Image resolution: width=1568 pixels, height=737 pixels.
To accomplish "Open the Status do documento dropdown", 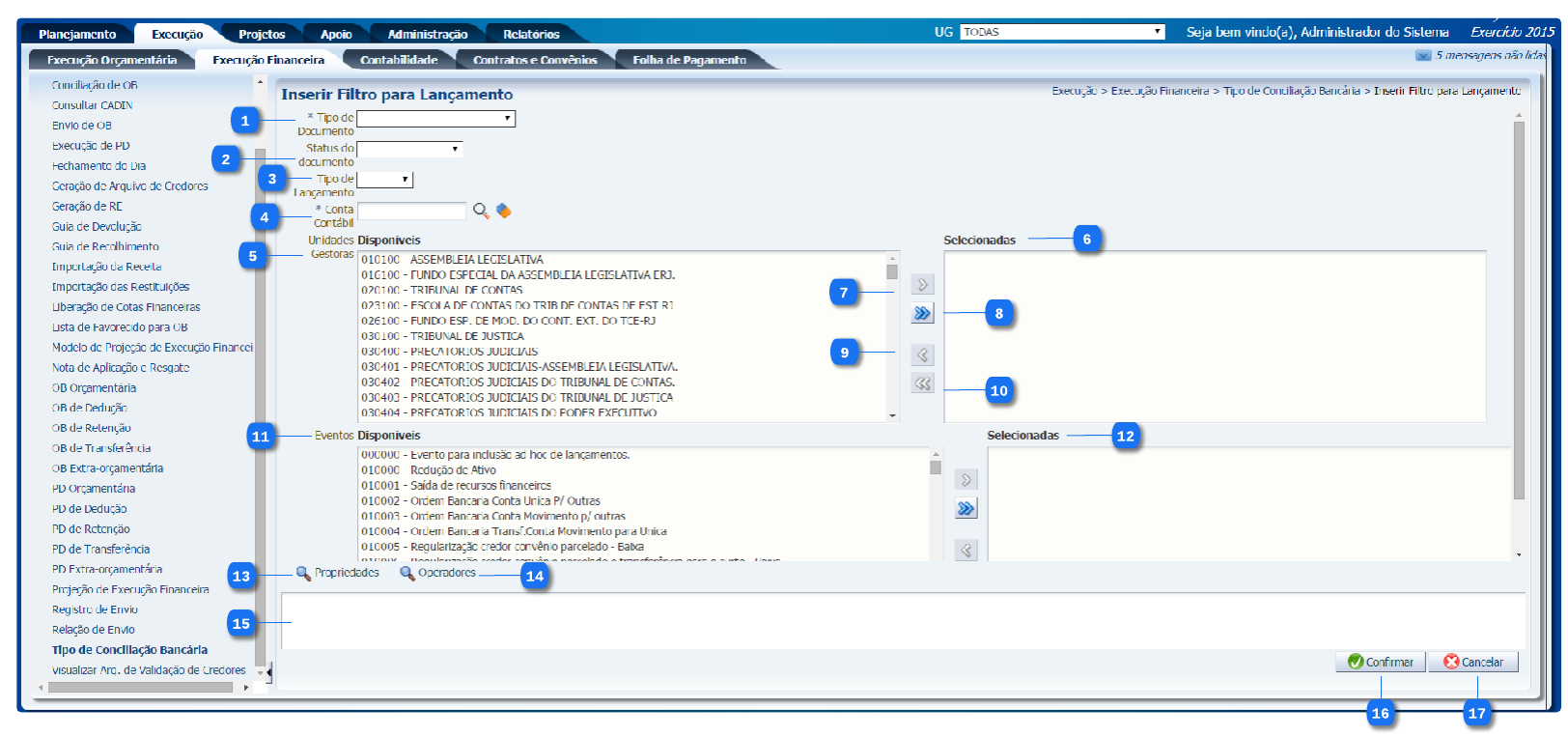I will point(409,150).
